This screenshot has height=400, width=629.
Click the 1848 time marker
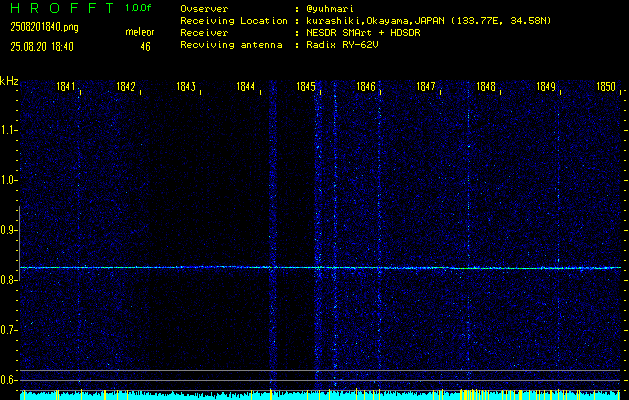486,86
